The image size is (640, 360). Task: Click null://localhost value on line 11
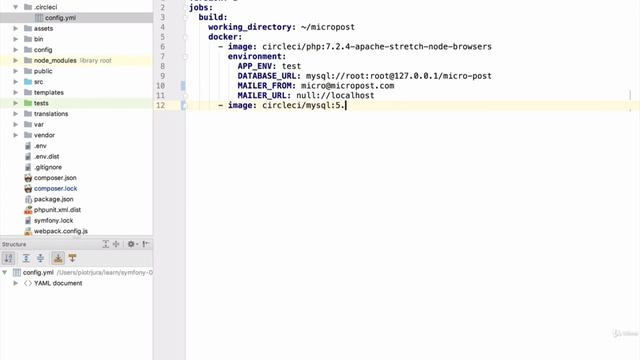335,96
